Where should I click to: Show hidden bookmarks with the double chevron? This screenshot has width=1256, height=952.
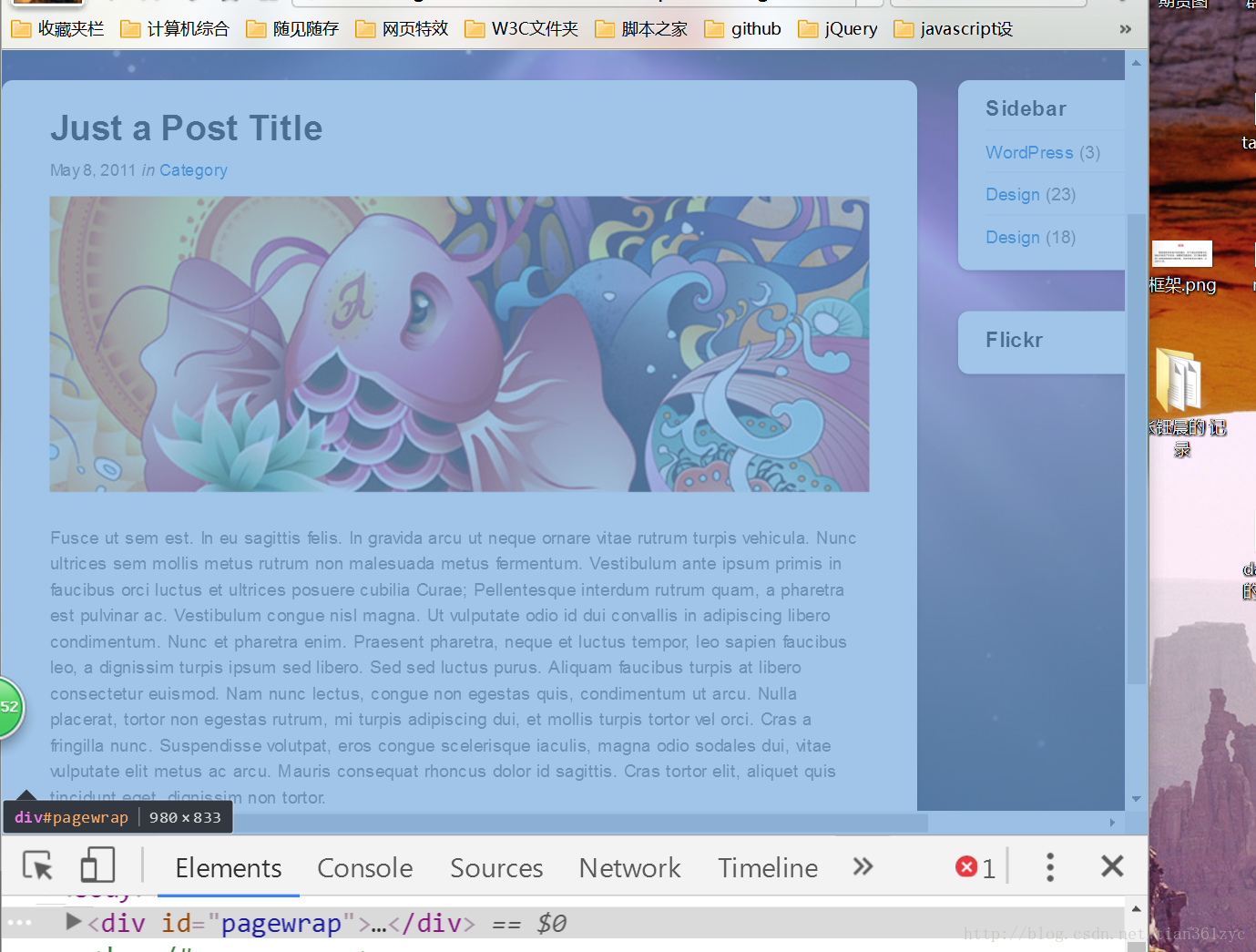pyautogui.click(x=1126, y=29)
